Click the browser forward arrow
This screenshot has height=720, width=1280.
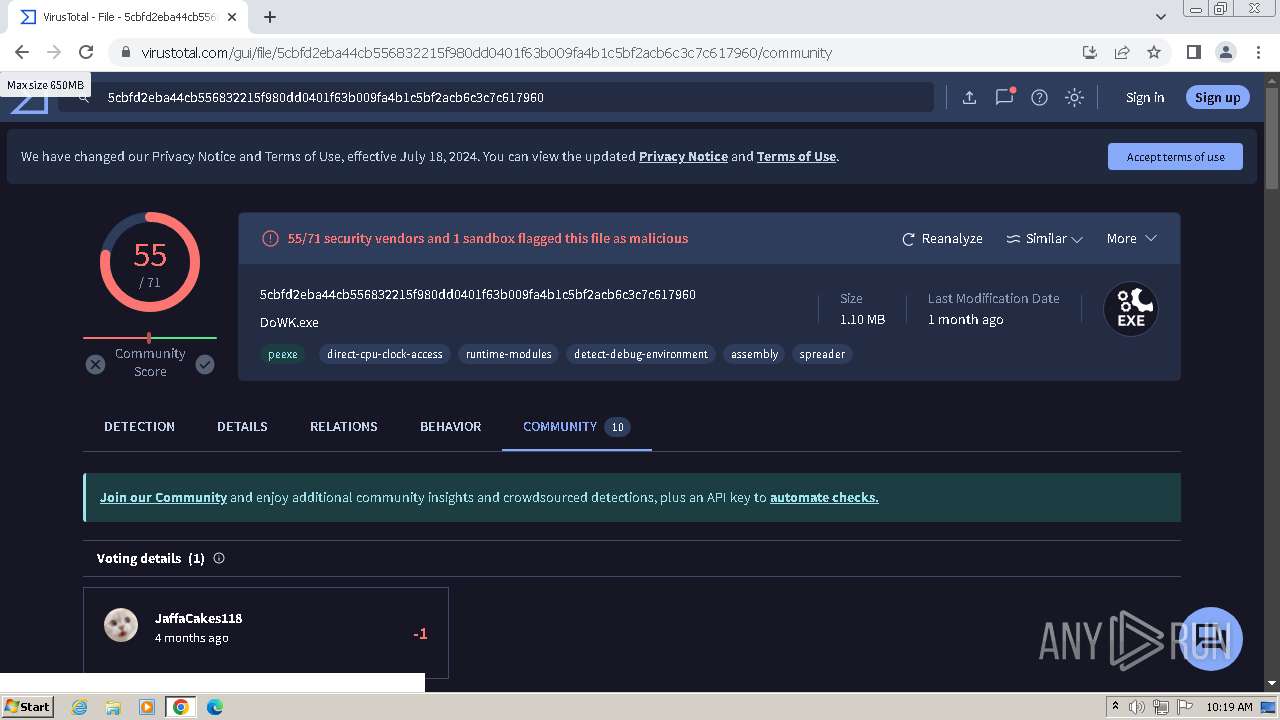(x=54, y=52)
